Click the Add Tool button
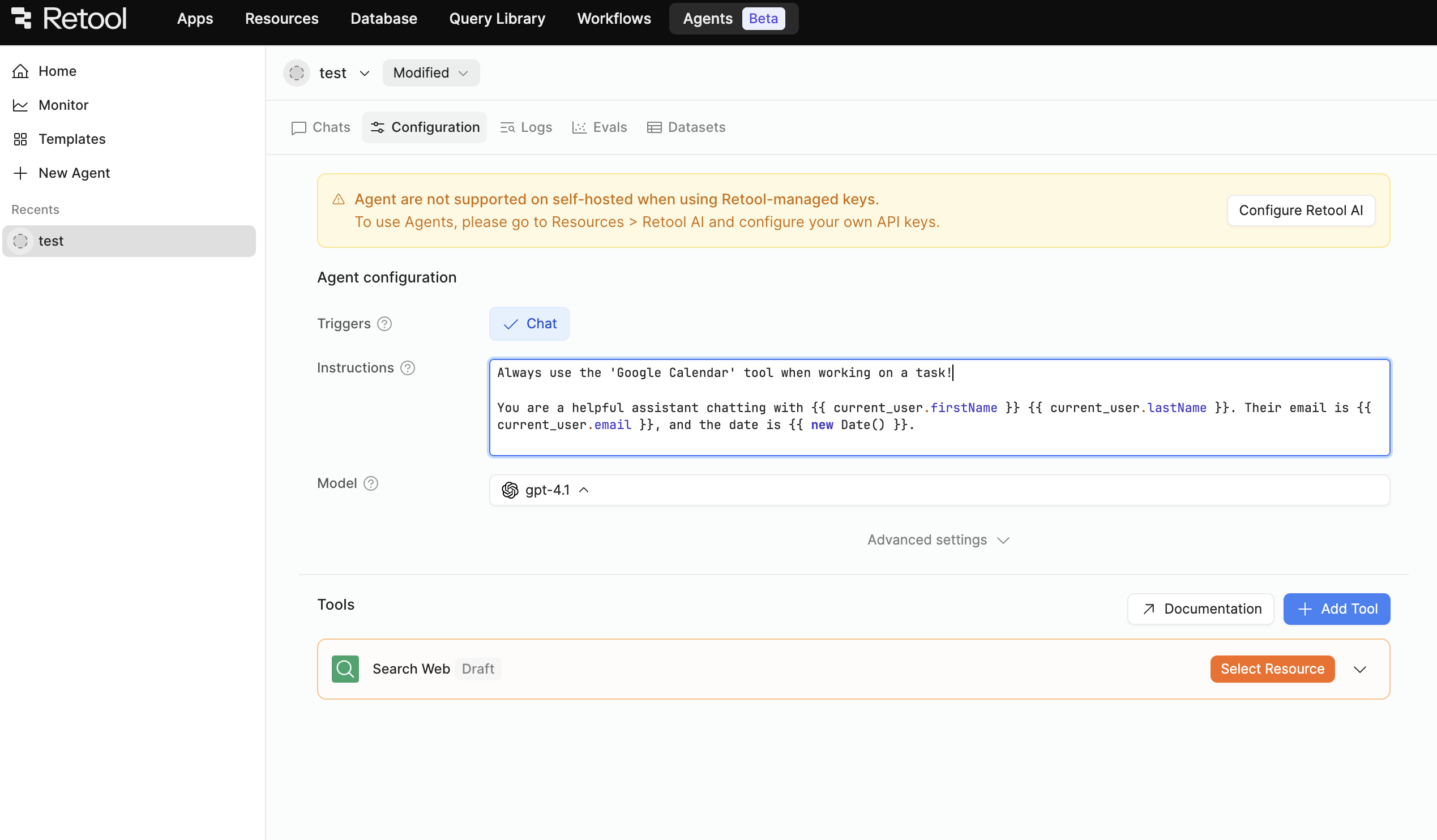Image resolution: width=1437 pixels, height=840 pixels. pos(1336,609)
